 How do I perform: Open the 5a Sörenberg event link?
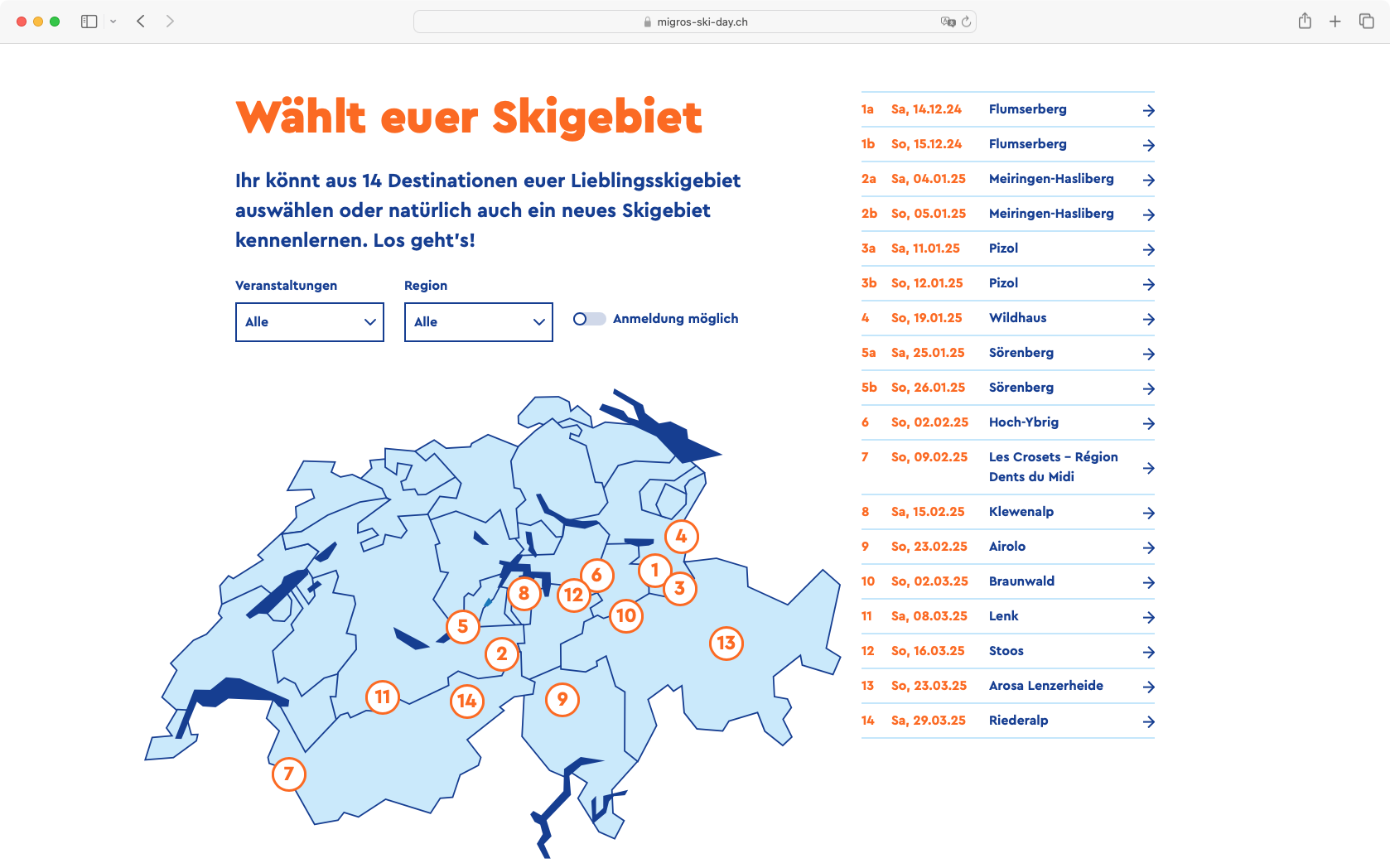pyautogui.click(x=1008, y=353)
